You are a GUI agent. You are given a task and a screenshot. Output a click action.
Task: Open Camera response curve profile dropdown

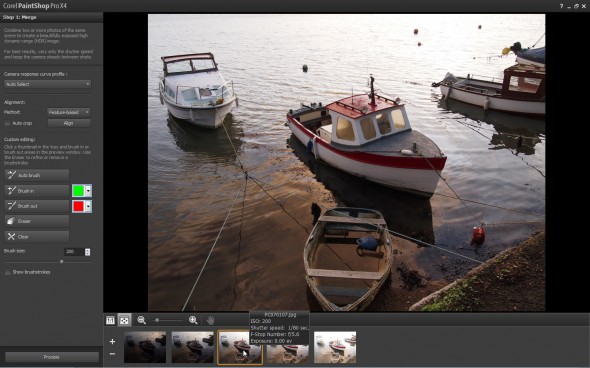(47, 84)
